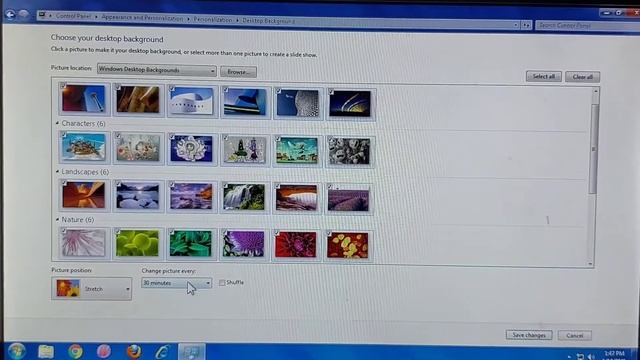The width and height of the screenshot is (640, 360).
Task: Select the icy lake landscape wallpaper
Action: 137,196
